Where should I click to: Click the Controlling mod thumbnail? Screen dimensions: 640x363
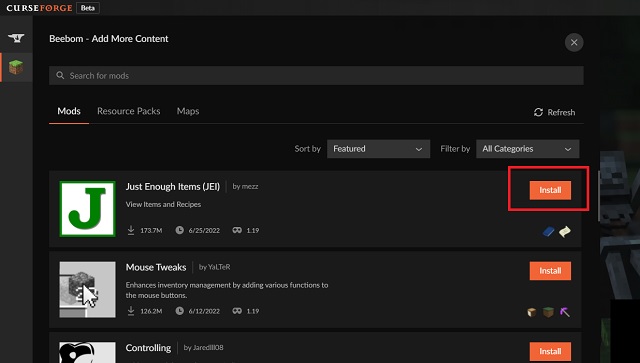(87, 352)
